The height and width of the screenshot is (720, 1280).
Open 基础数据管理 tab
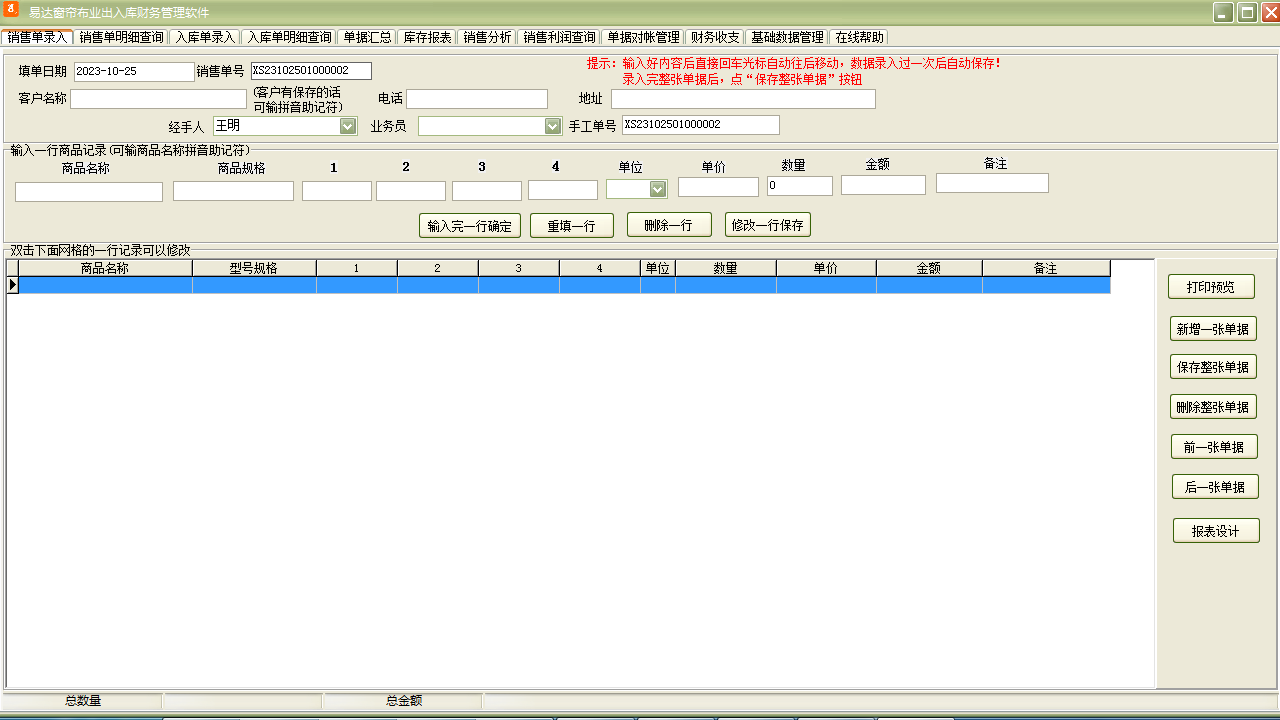coord(787,37)
